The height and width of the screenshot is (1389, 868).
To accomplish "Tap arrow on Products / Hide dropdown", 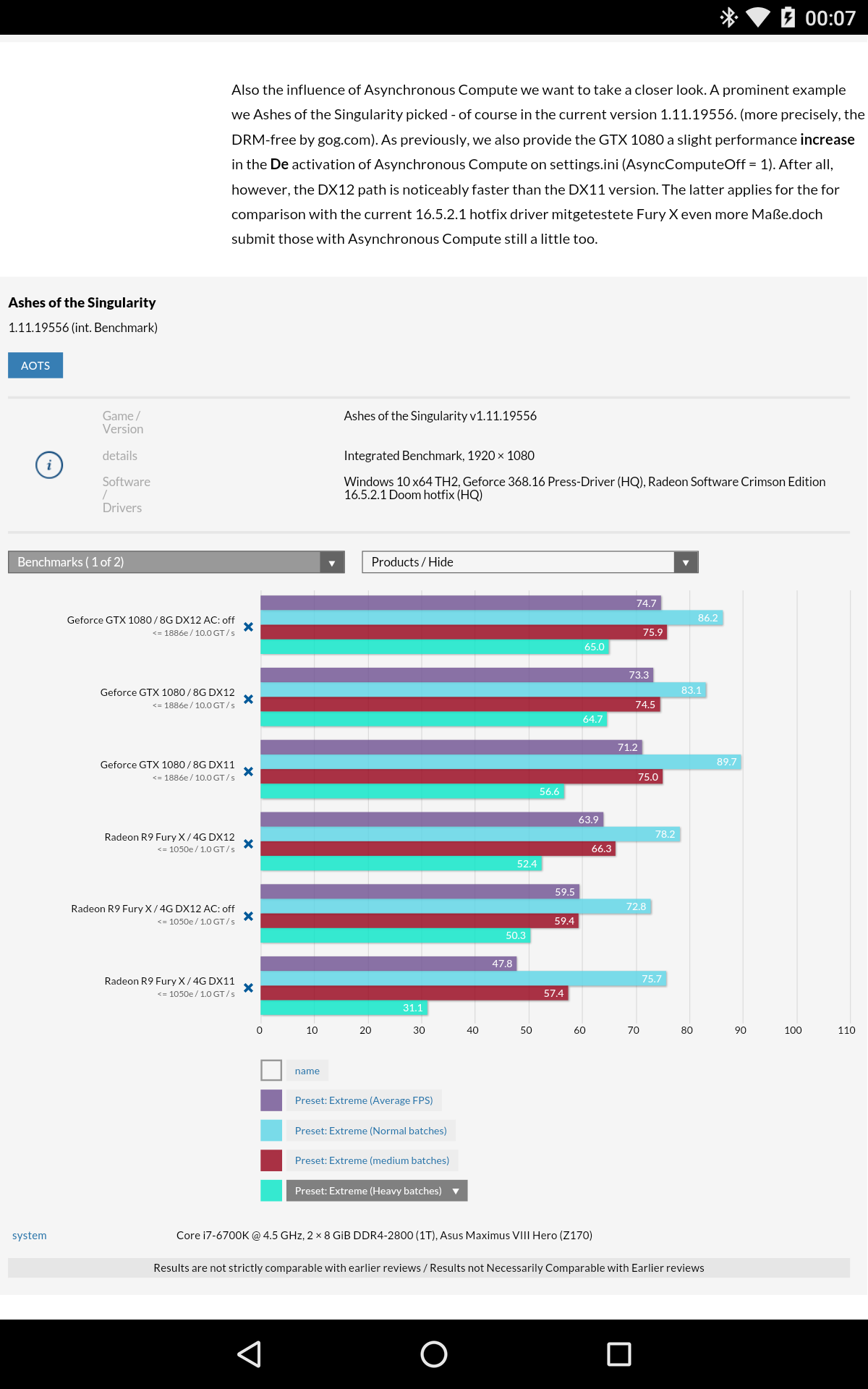I will 686,562.
